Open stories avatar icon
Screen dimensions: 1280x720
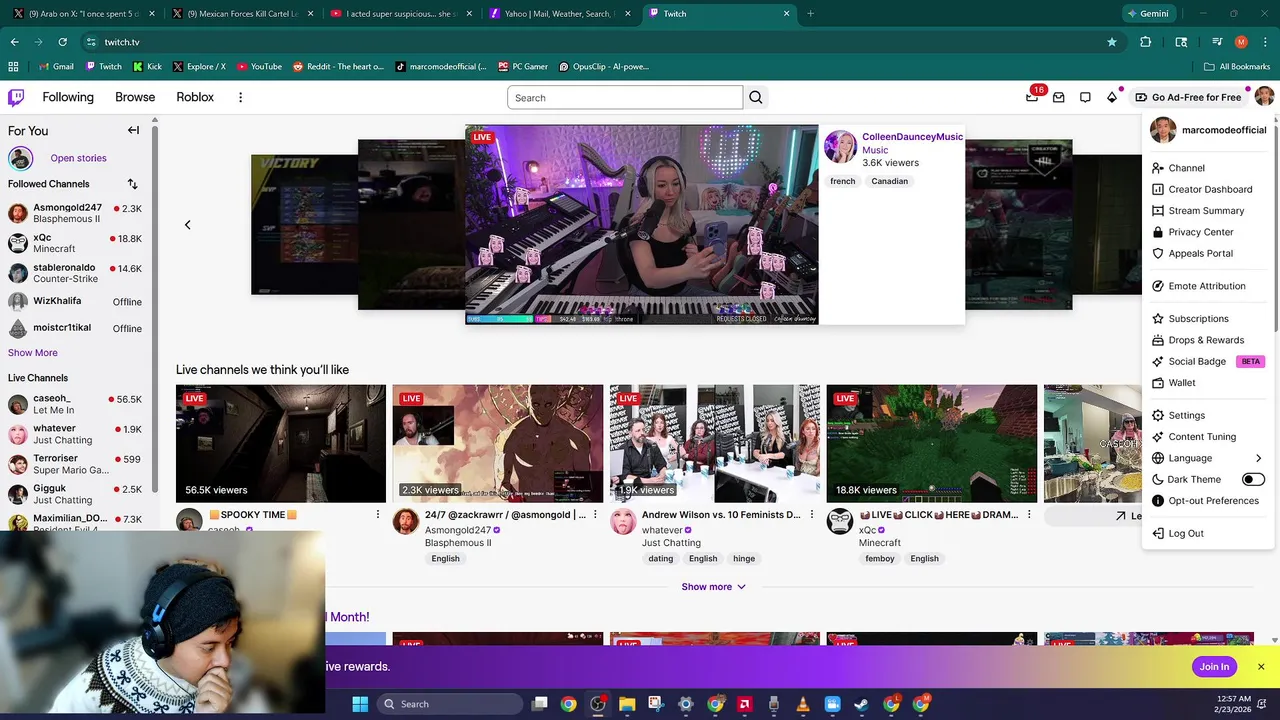21,158
